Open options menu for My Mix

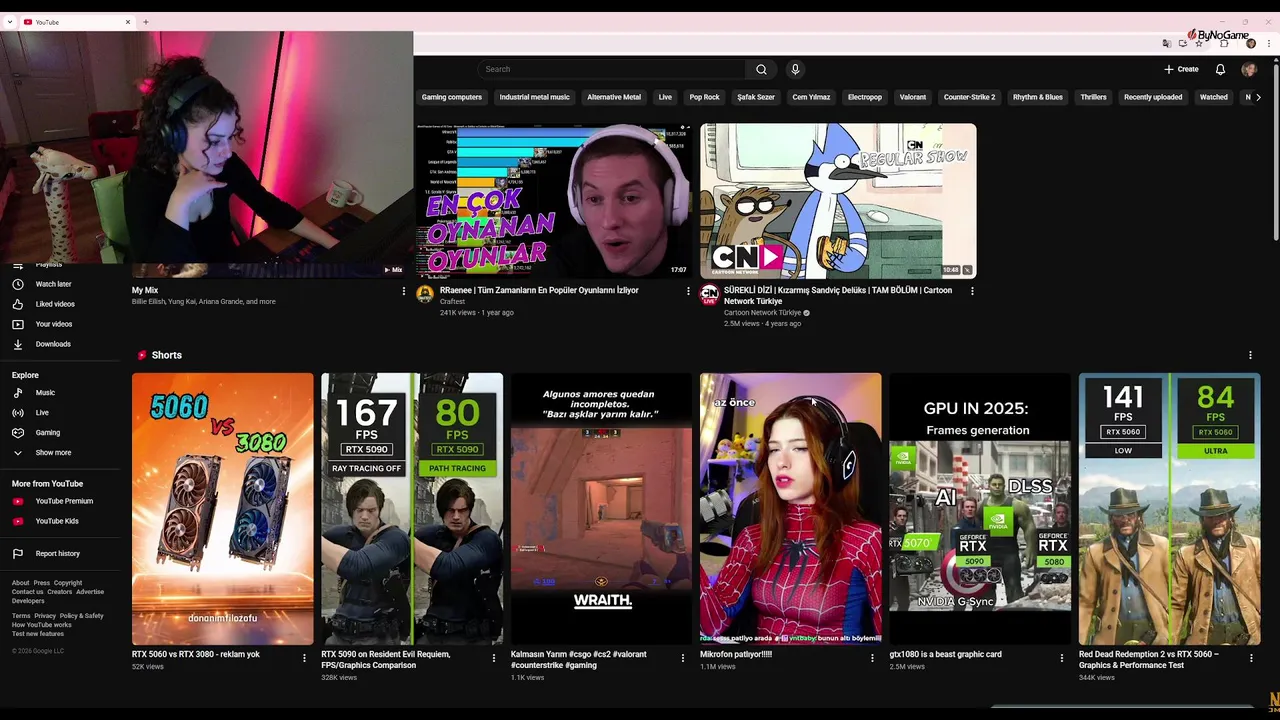click(x=404, y=291)
